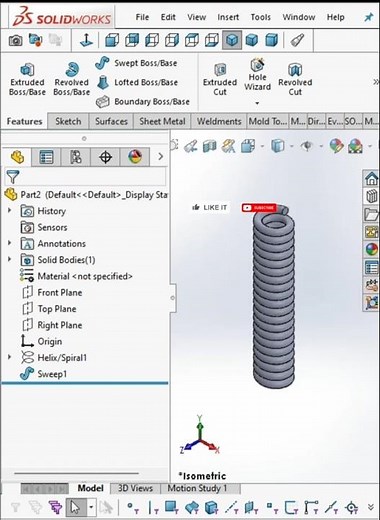The image size is (380, 520).
Task: Open the Motion Study 1 tab
Action: (x=197, y=488)
